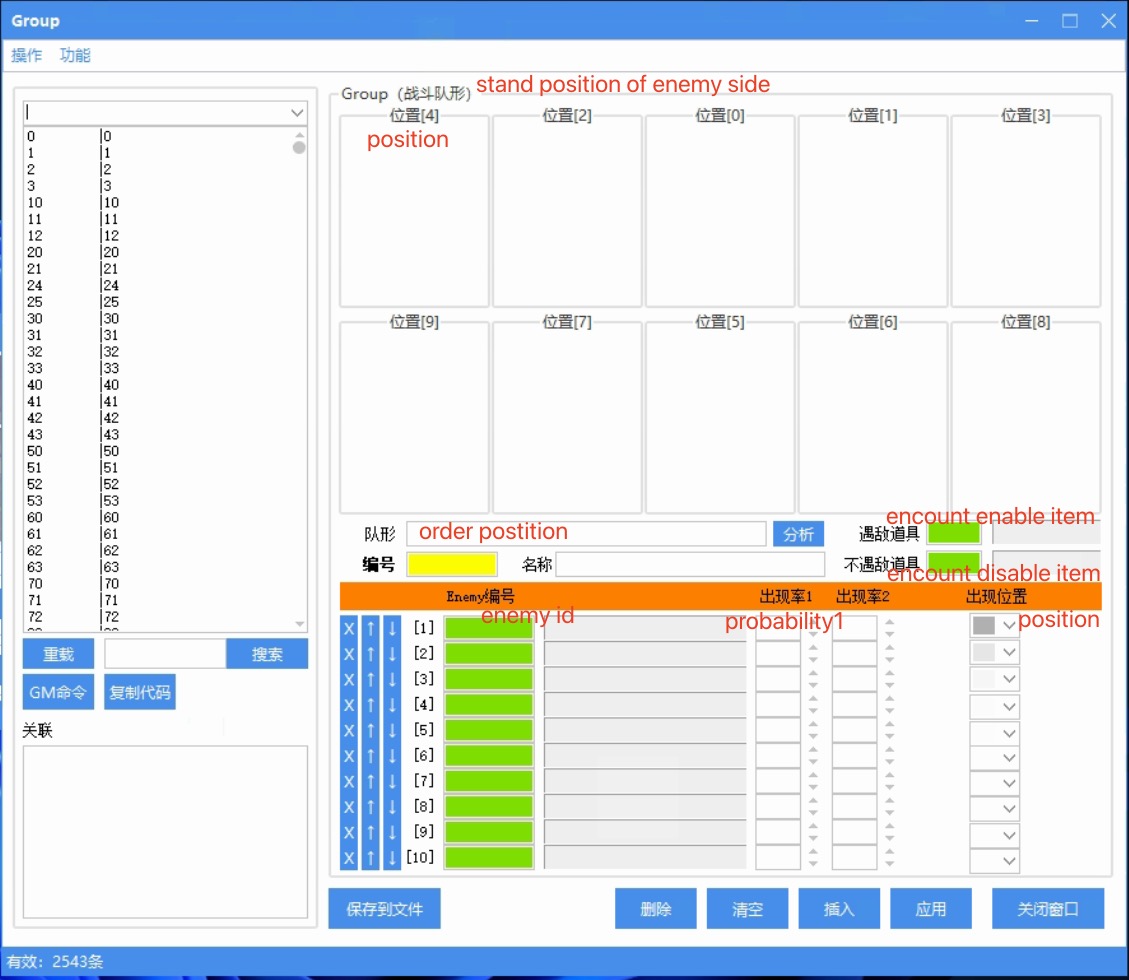Open the 功能 menu
This screenshot has width=1129, height=980.
(x=75, y=55)
